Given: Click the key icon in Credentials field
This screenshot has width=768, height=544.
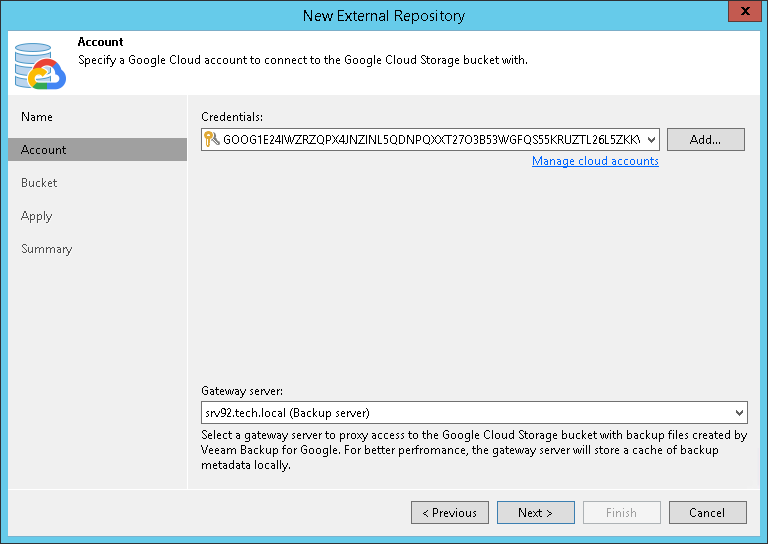Looking at the screenshot, I should [x=211, y=140].
